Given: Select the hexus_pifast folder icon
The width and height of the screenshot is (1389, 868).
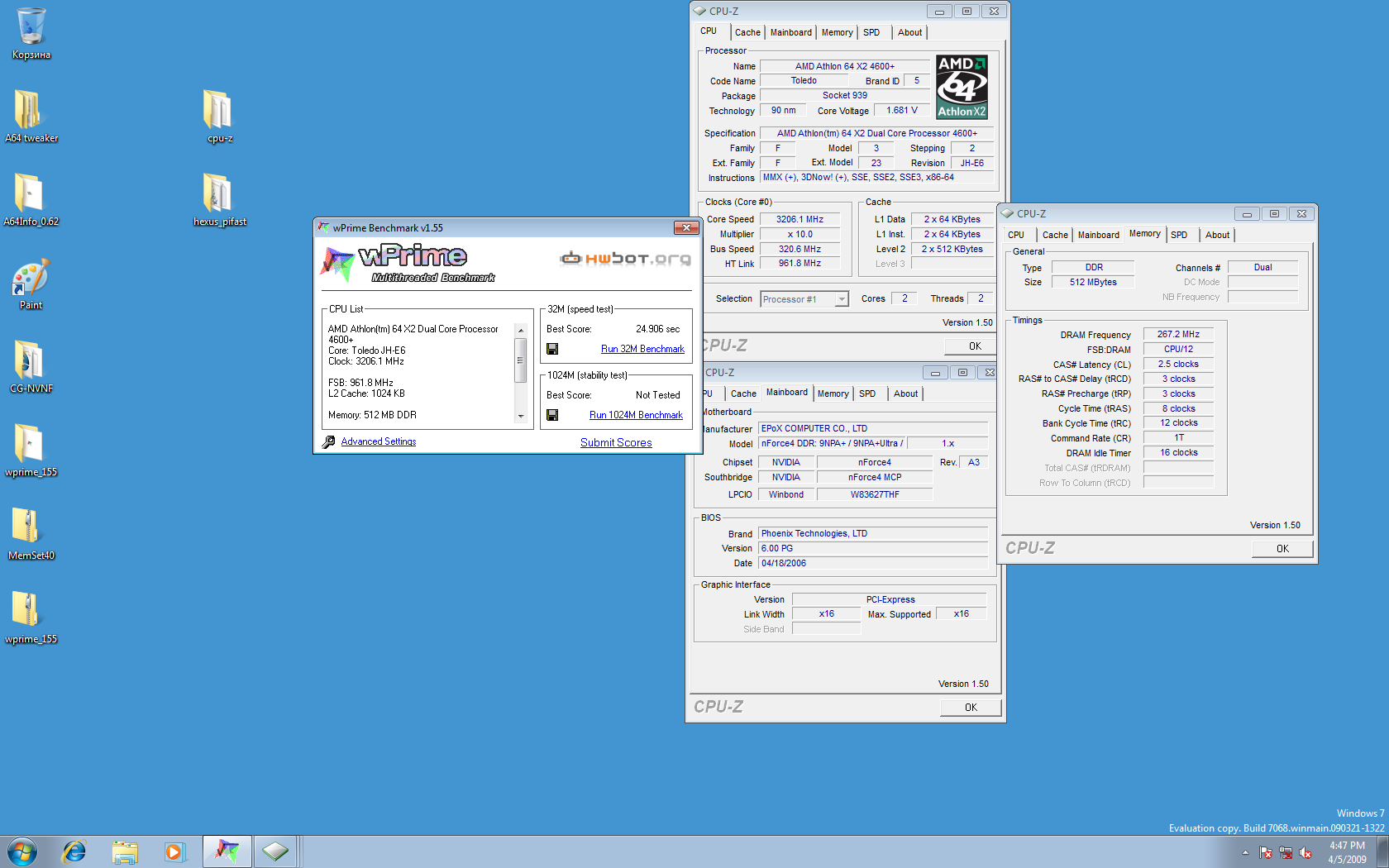Looking at the screenshot, I should click(x=219, y=199).
